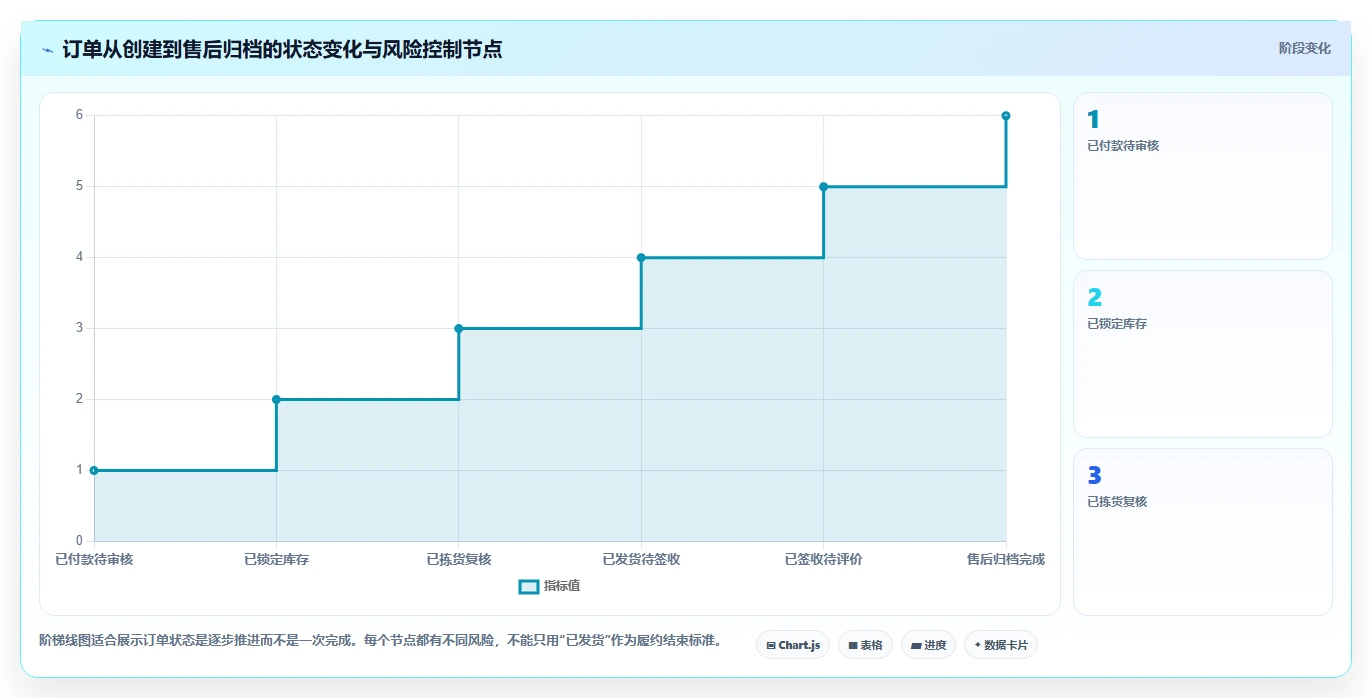Screen dimensions: 1372x698
Task: Click the x-axis label 售后归档完成
Action: [1006, 560]
